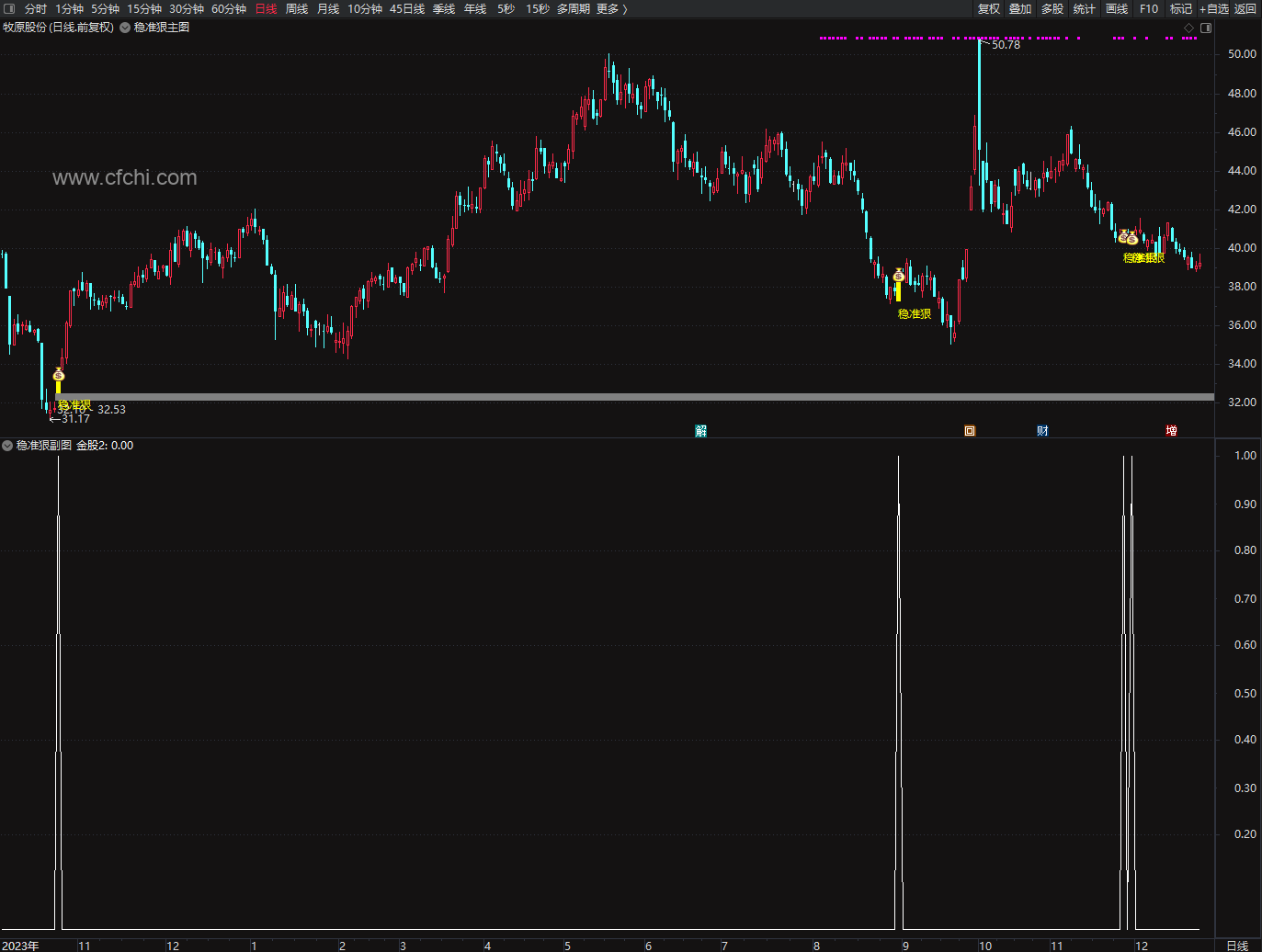Viewport: 1262px width, 952px height.
Task: Select the 30分钟 period
Action: tap(187, 8)
